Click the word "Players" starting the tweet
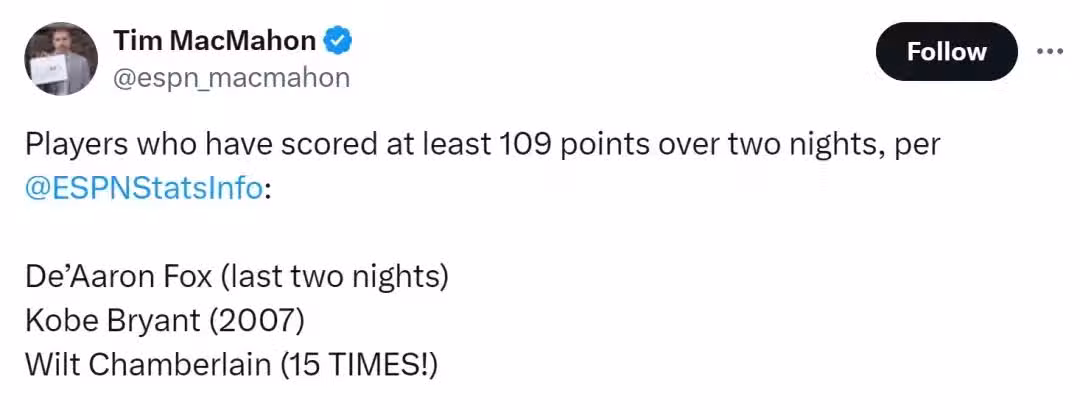Screen dimensions: 1080x410 click(x=75, y=144)
